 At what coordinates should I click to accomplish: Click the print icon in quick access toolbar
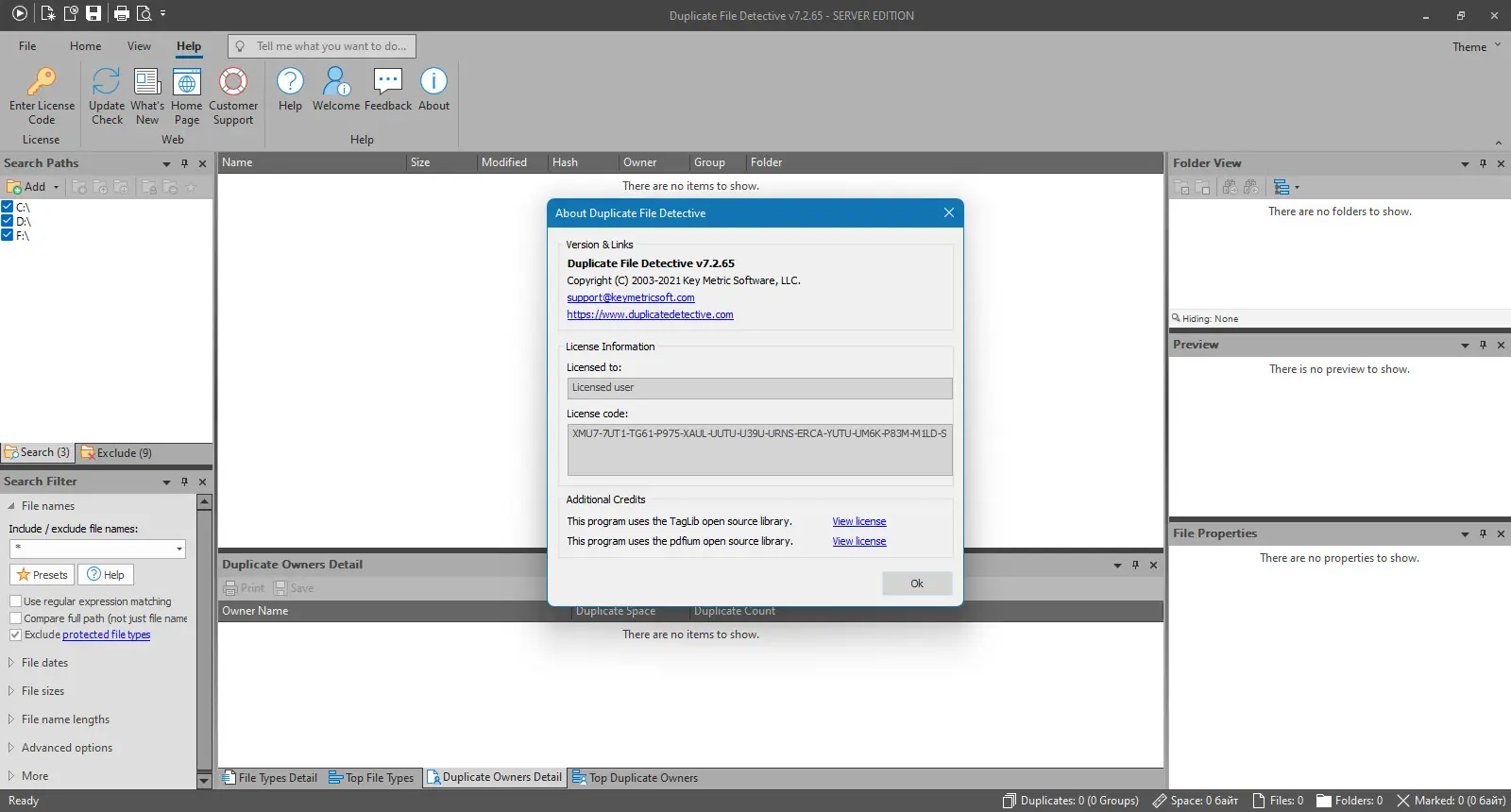pos(121,13)
